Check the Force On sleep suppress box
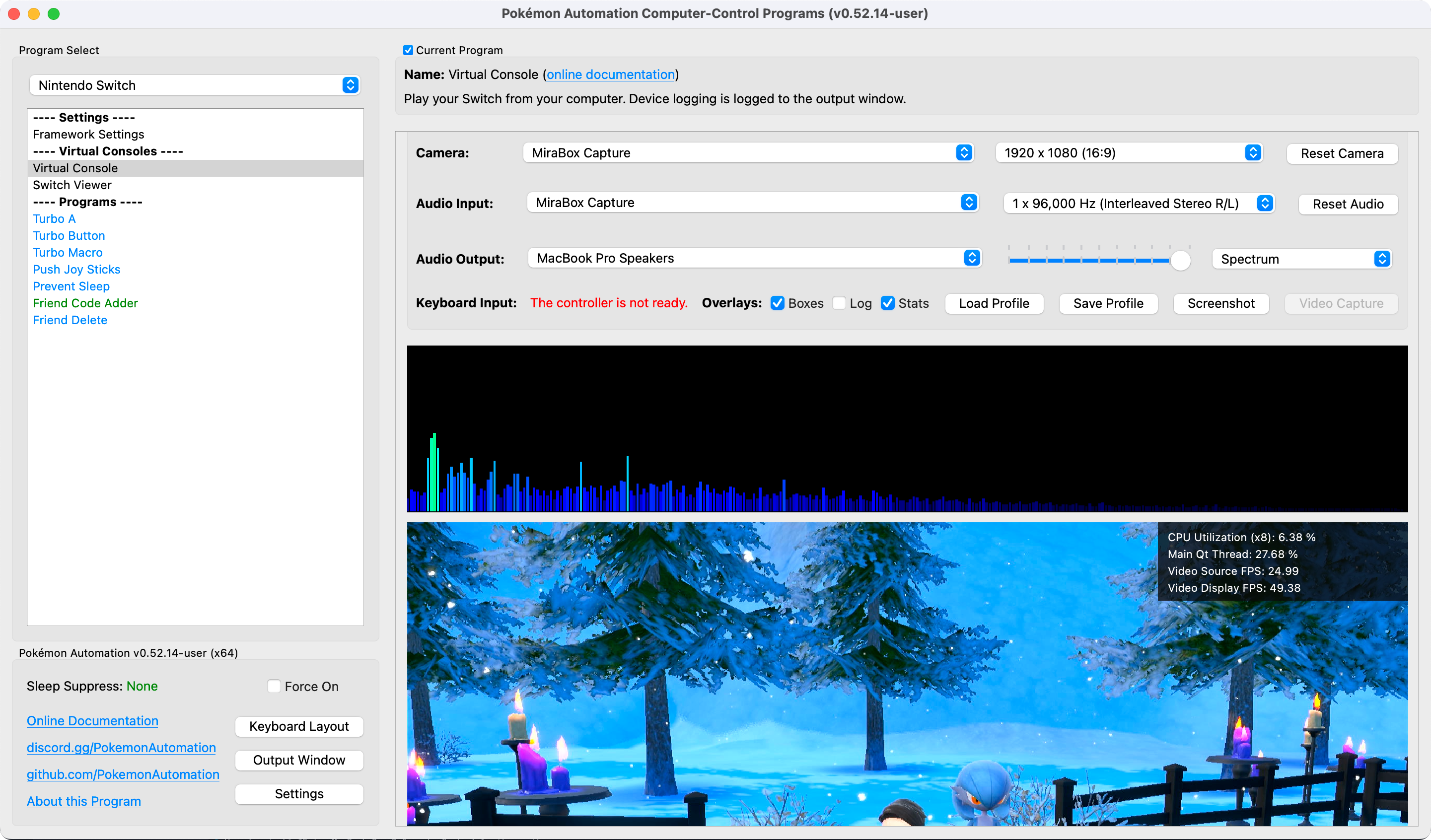 (x=274, y=686)
